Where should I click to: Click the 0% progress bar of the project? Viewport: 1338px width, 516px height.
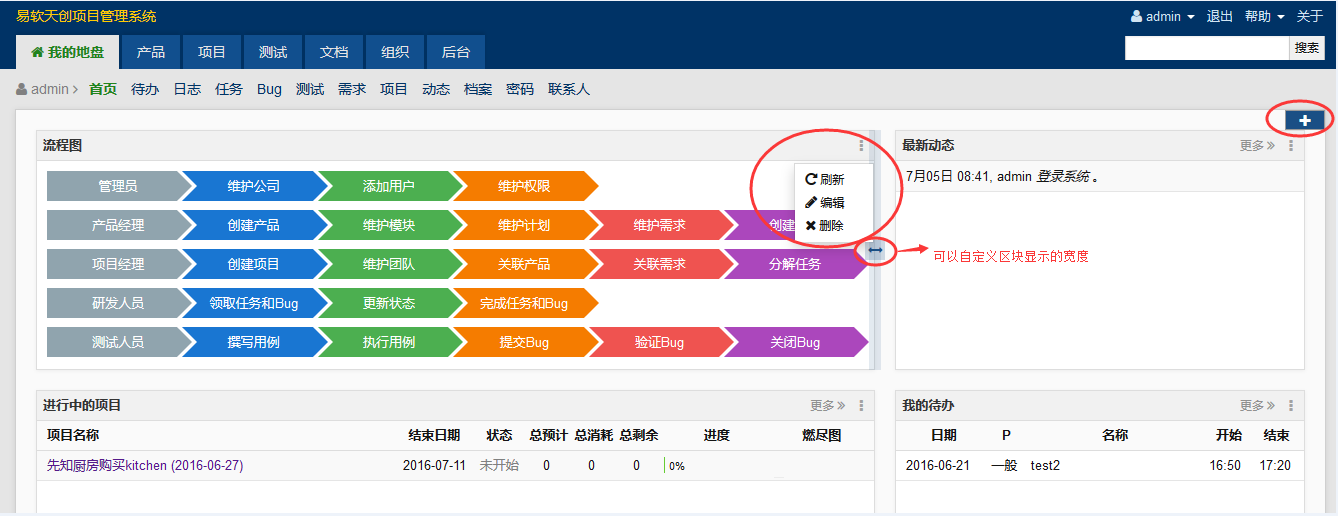click(x=675, y=466)
